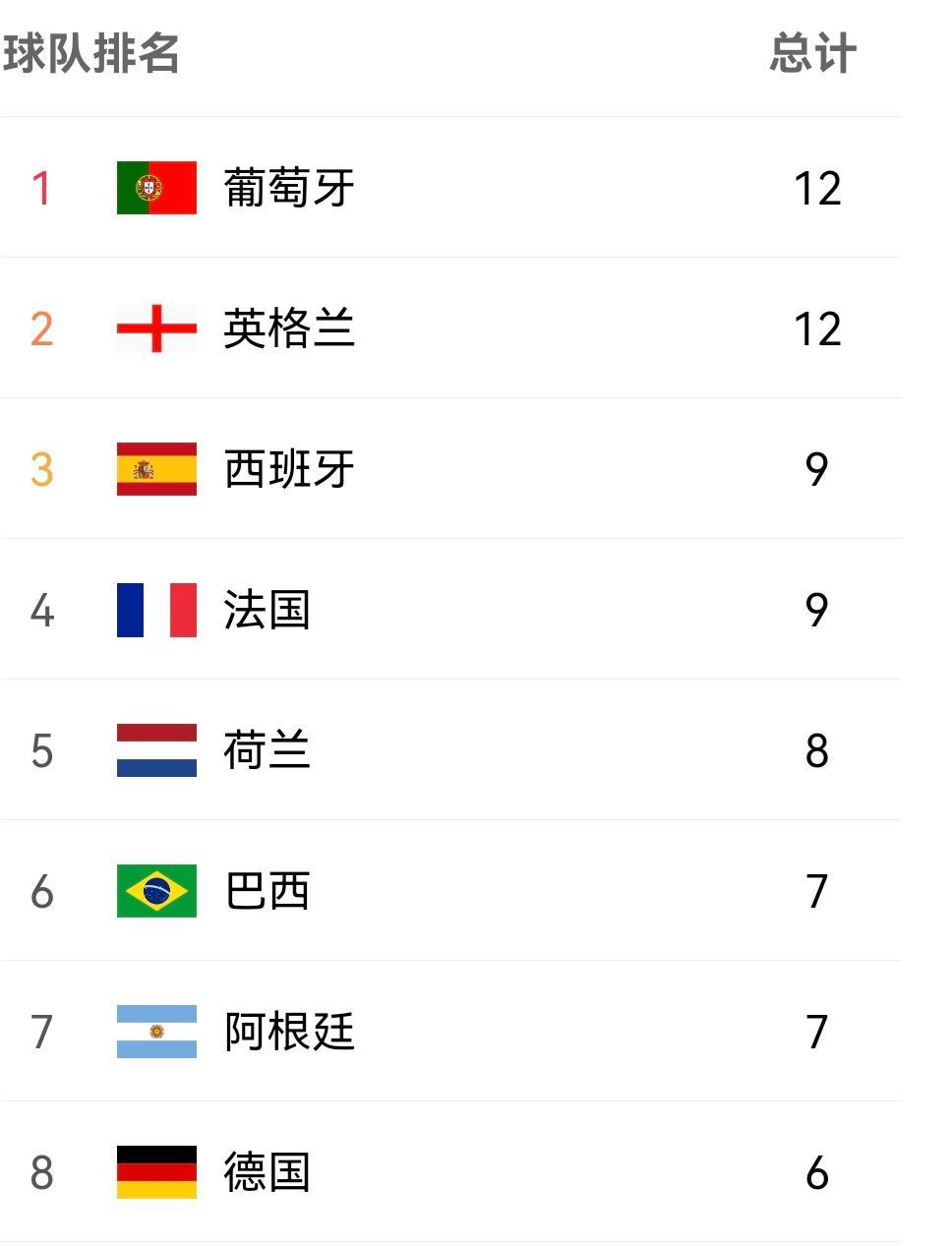This screenshot has width=952, height=1246.
Task: Click the Argentina flag icon
Action: [157, 1033]
